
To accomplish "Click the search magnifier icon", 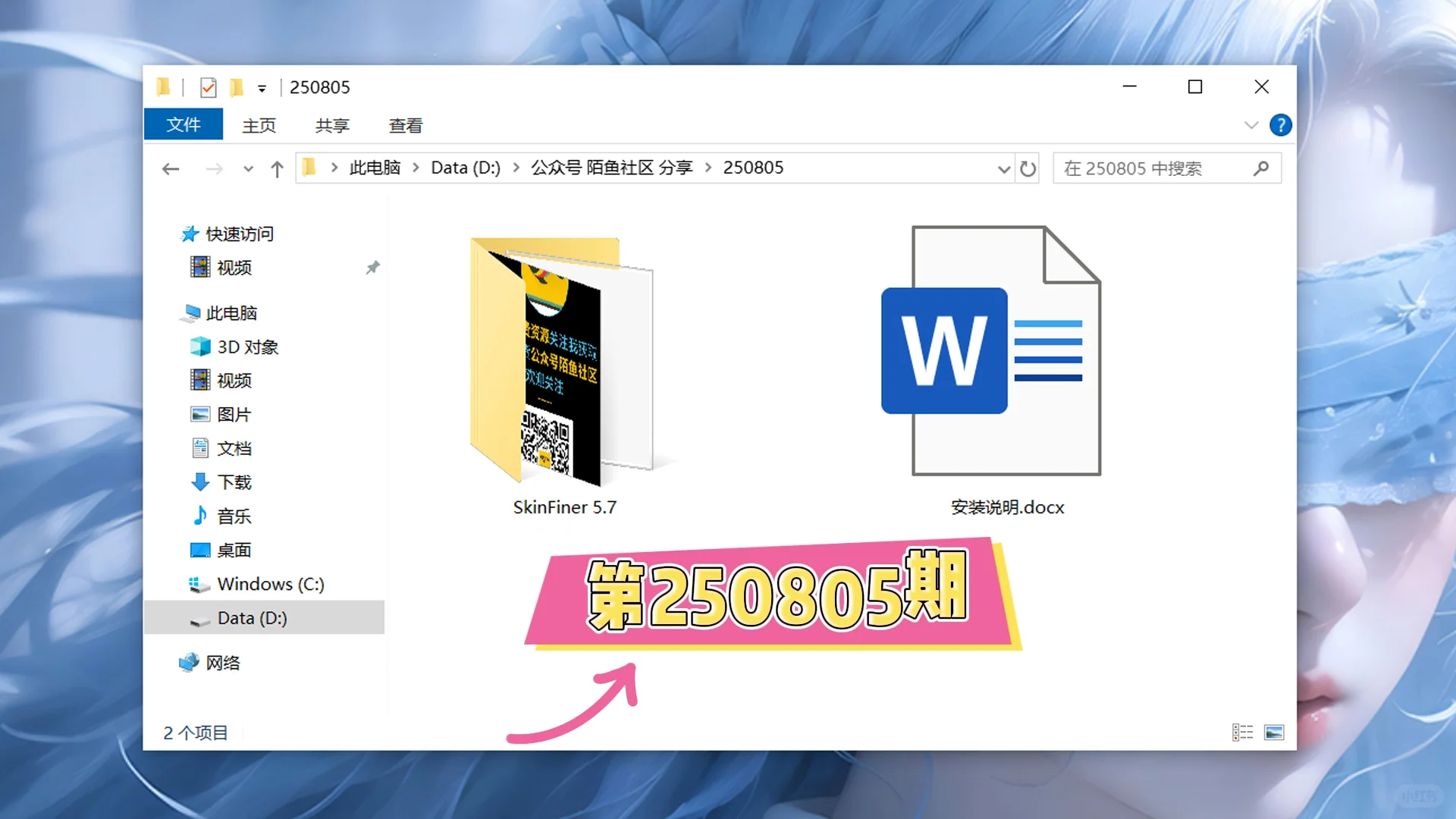I will (x=1261, y=168).
